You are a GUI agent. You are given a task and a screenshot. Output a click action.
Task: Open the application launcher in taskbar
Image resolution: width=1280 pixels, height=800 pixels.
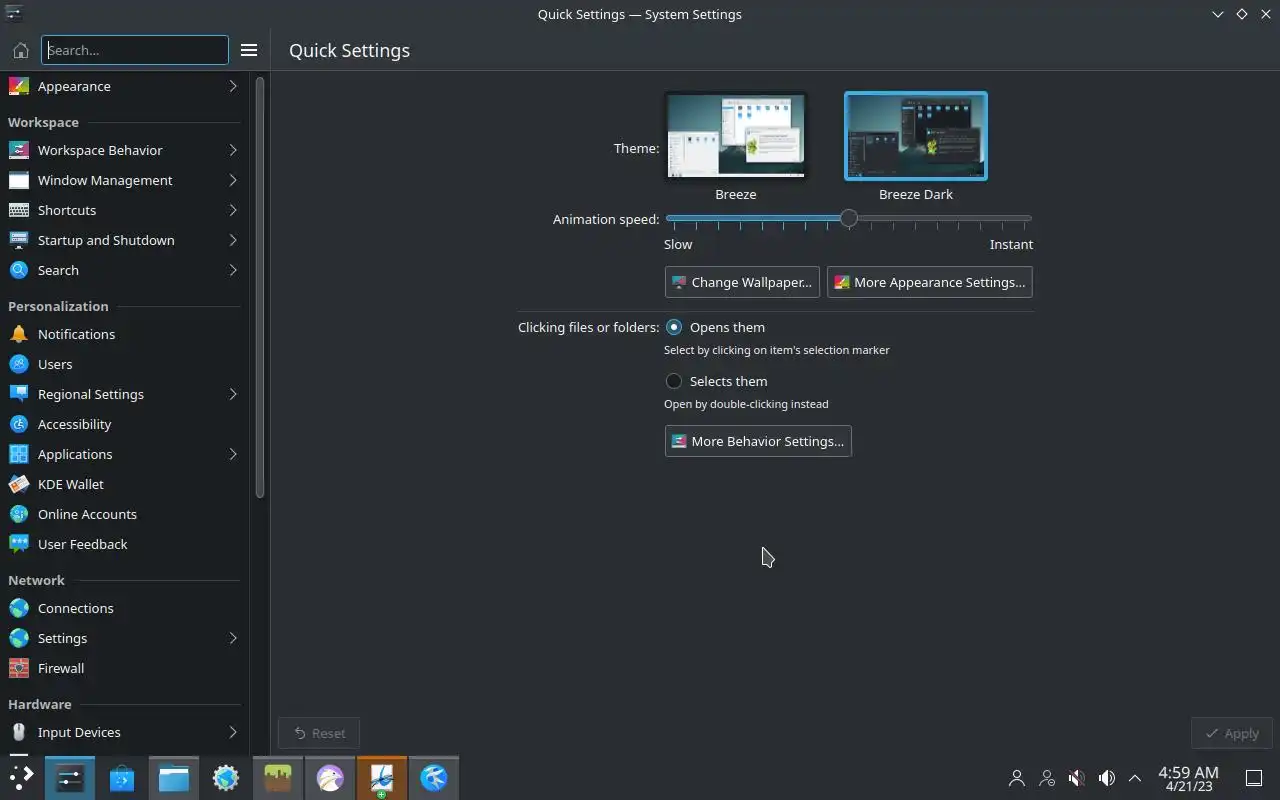[21, 777]
